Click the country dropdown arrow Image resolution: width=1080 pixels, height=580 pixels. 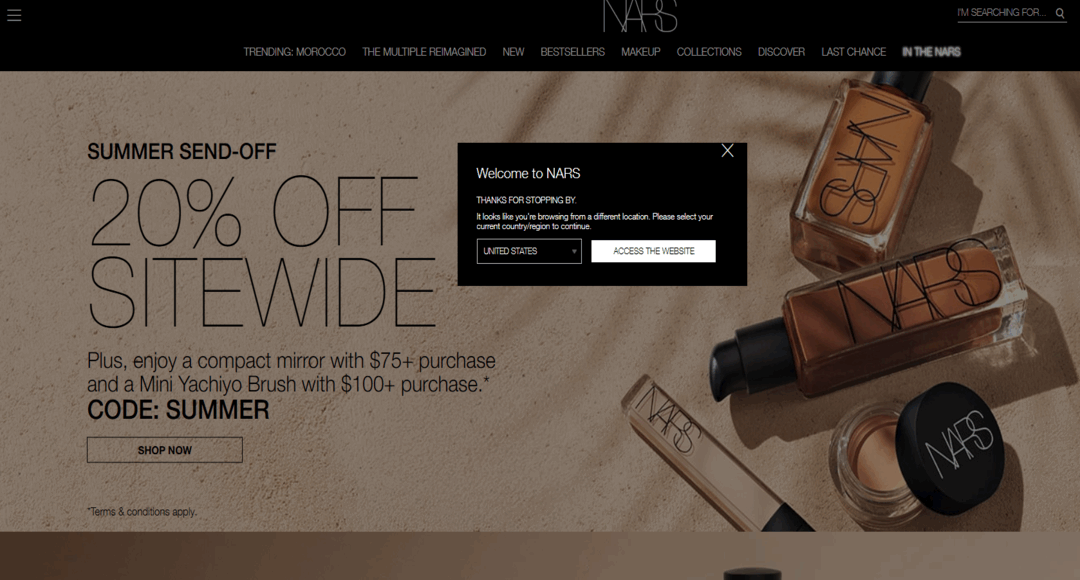tap(574, 251)
